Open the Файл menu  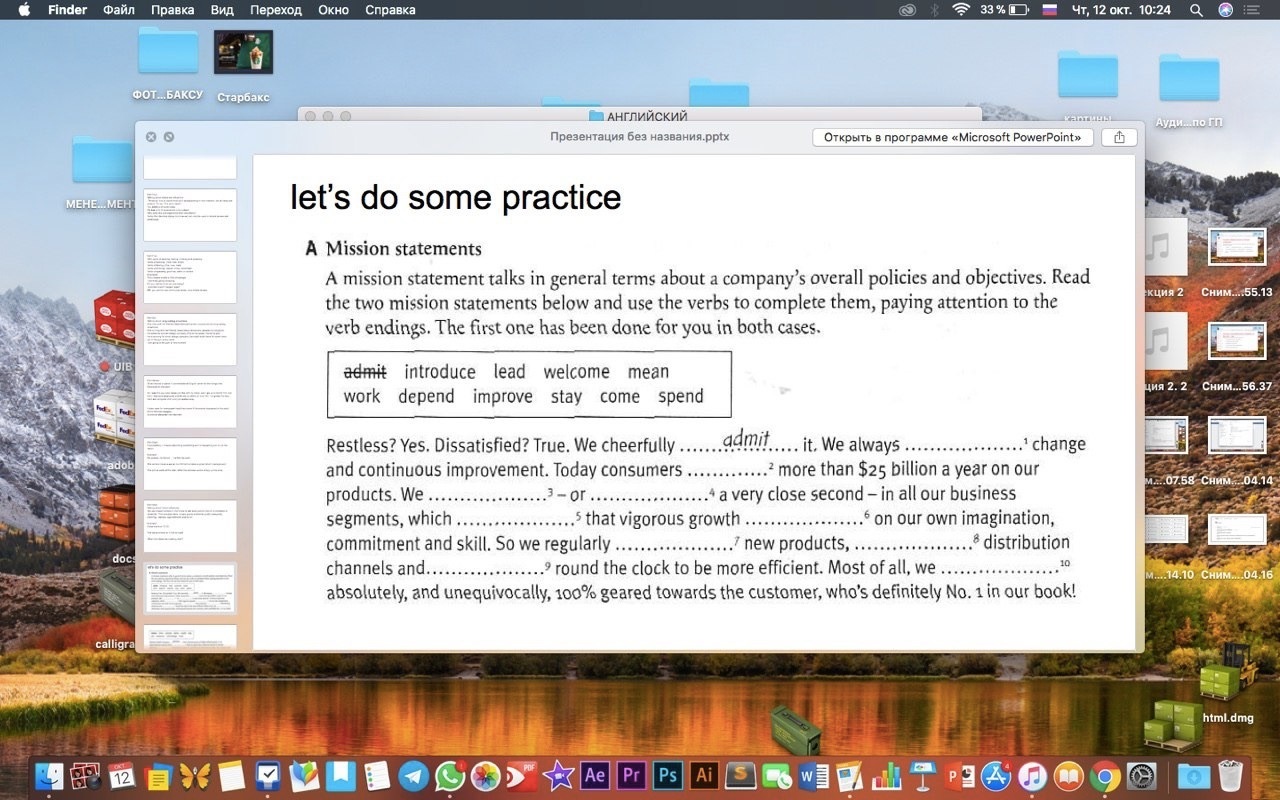pyautogui.click(x=119, y=10)
